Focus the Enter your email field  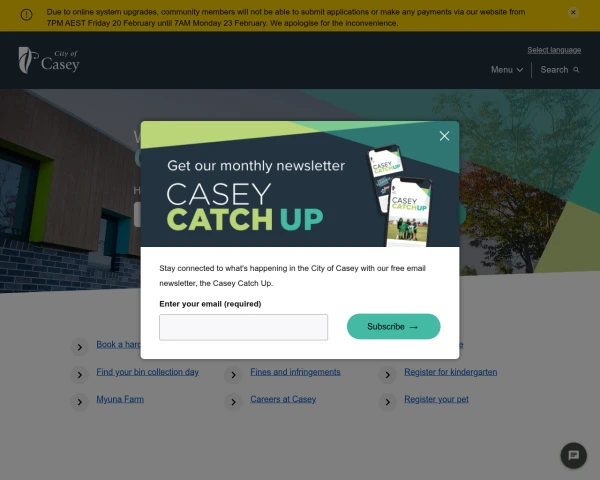243,327
